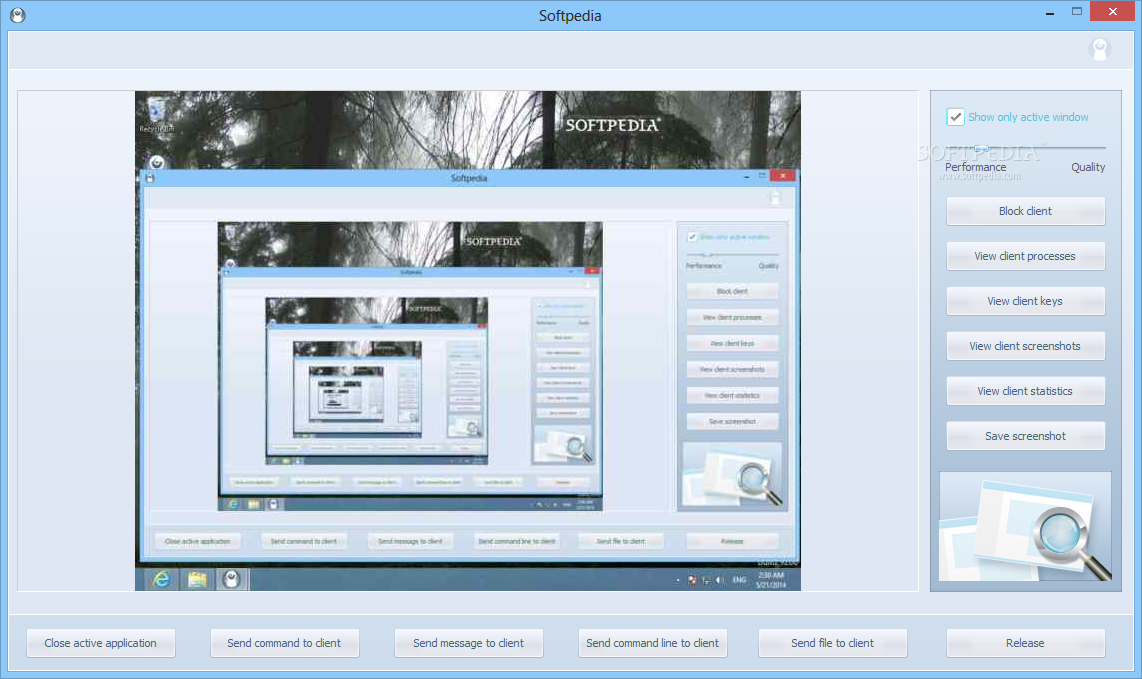Minimize the main Softpedia window
Image resolution: width=1142 pixels, height=679 pixels.
1050,12
